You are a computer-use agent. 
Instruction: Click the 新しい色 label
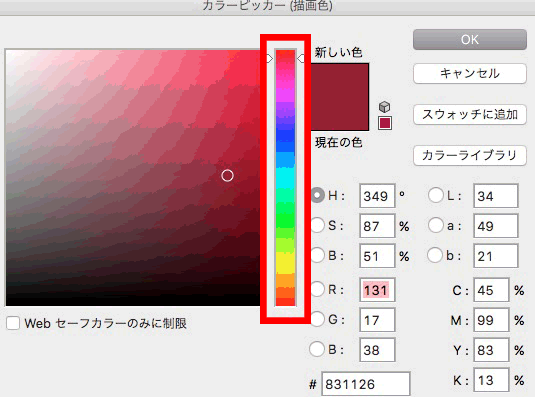[x=338, y=52]
